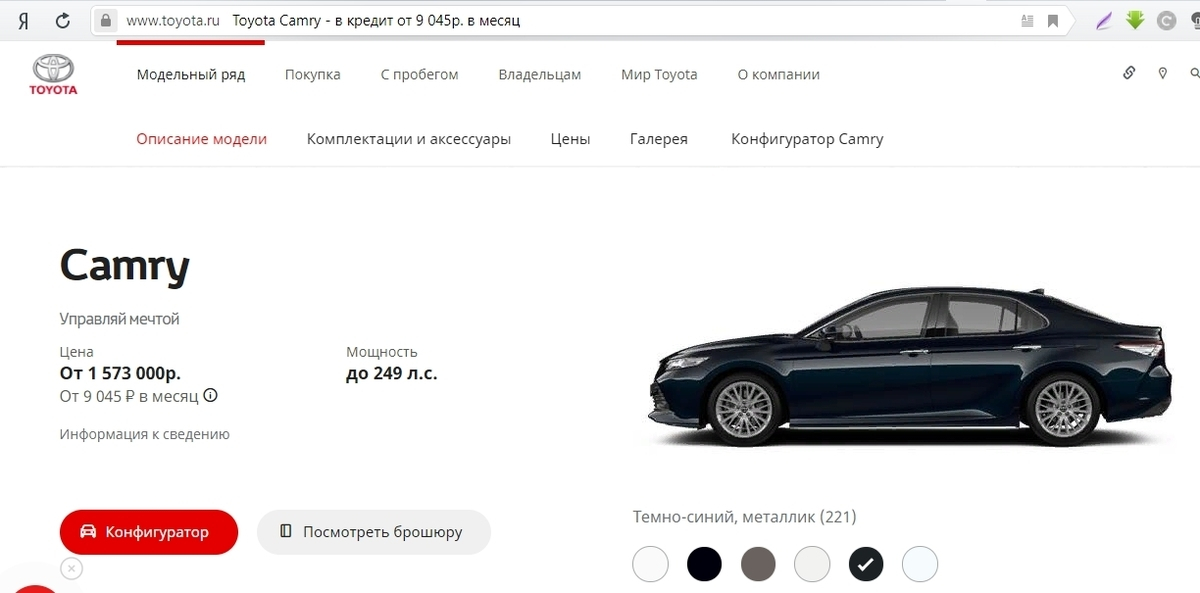Click the 'От 9 045 ₽ в месяц' text
The height and width of the screenshot is (593, 1200).
point(129,396)
